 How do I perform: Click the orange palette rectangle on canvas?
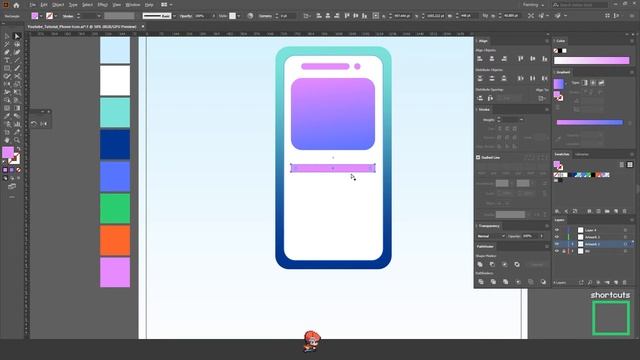[115, 240]
